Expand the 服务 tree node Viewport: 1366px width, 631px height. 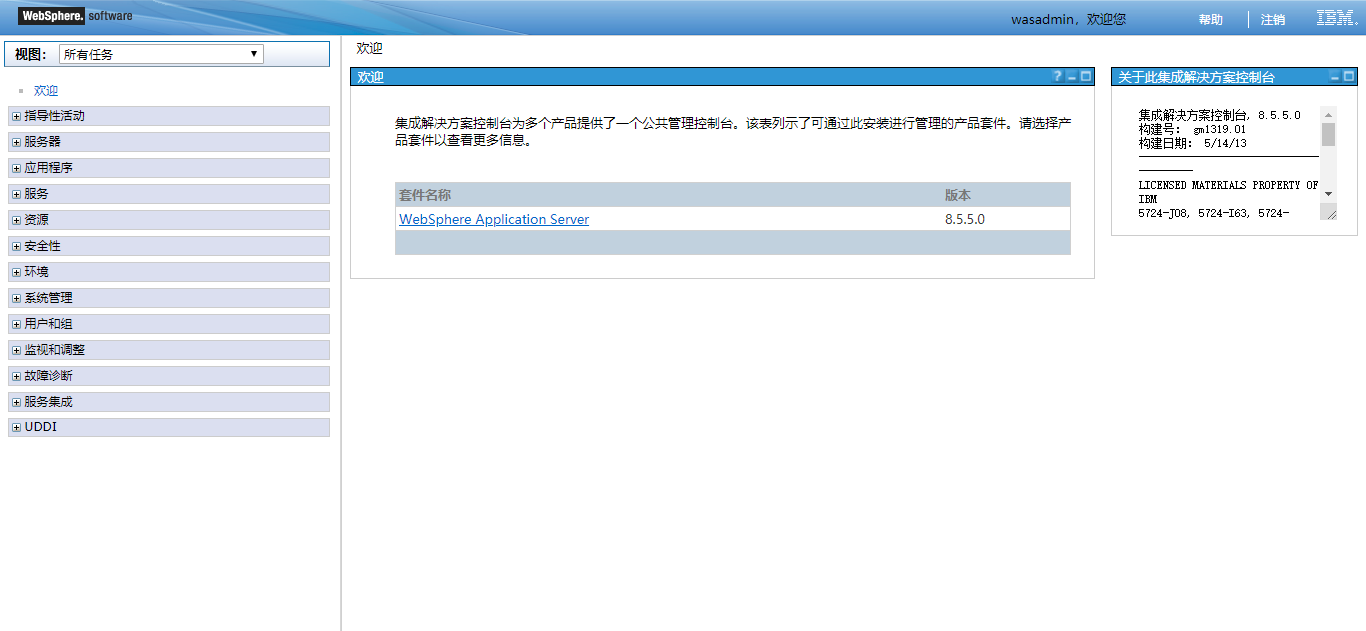(x=16, y=194)
